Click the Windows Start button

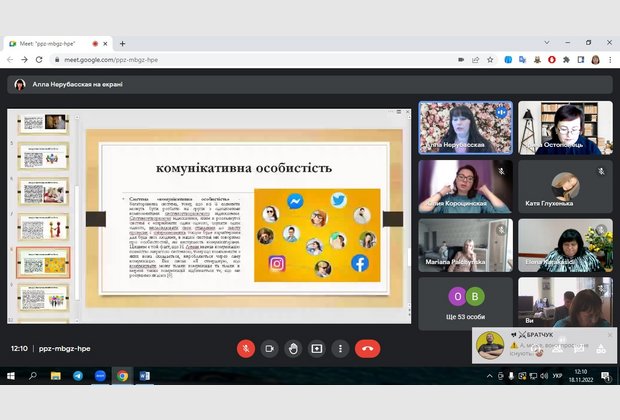(11, 376)
